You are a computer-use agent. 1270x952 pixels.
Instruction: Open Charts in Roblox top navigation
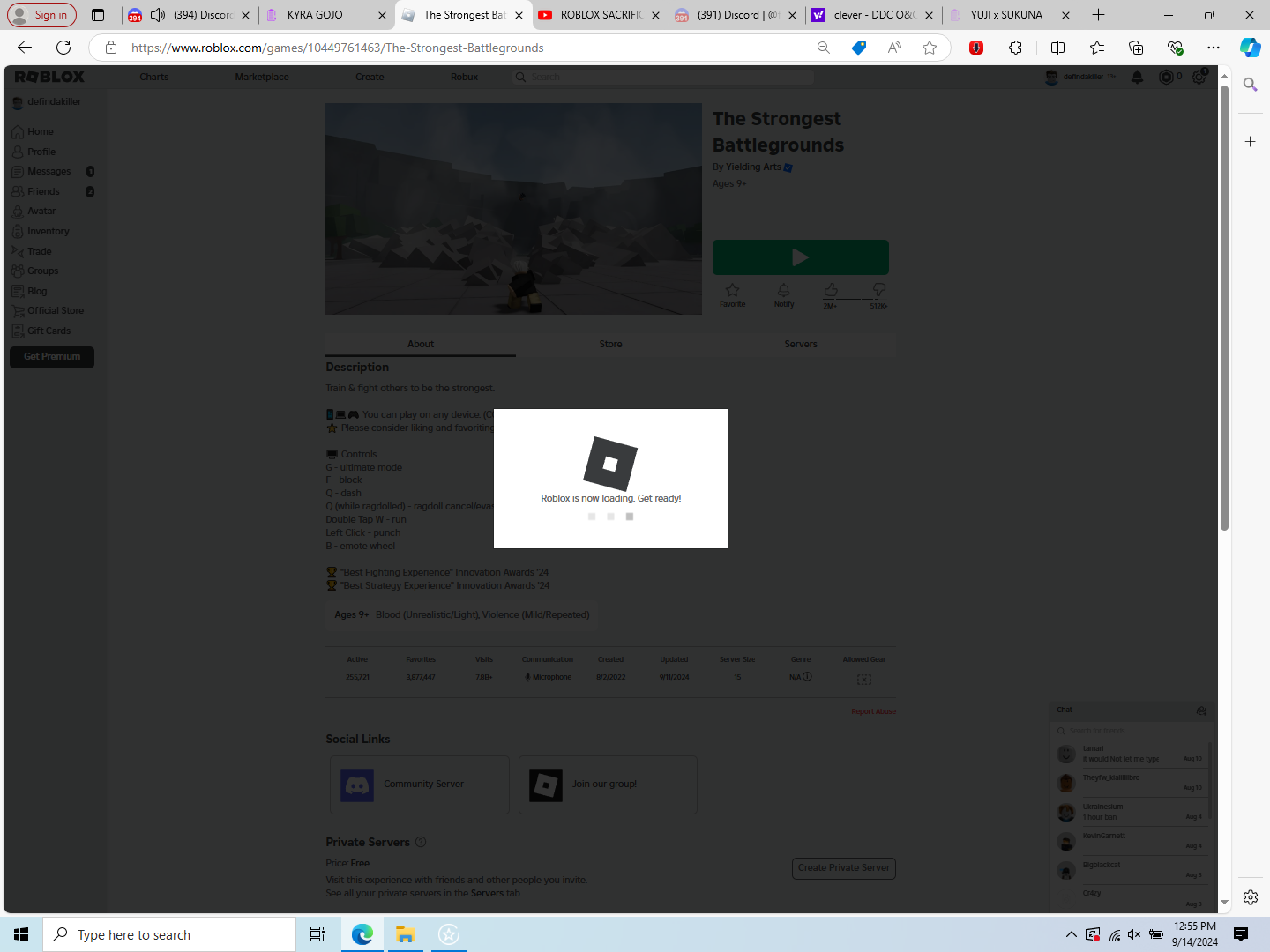154,77
